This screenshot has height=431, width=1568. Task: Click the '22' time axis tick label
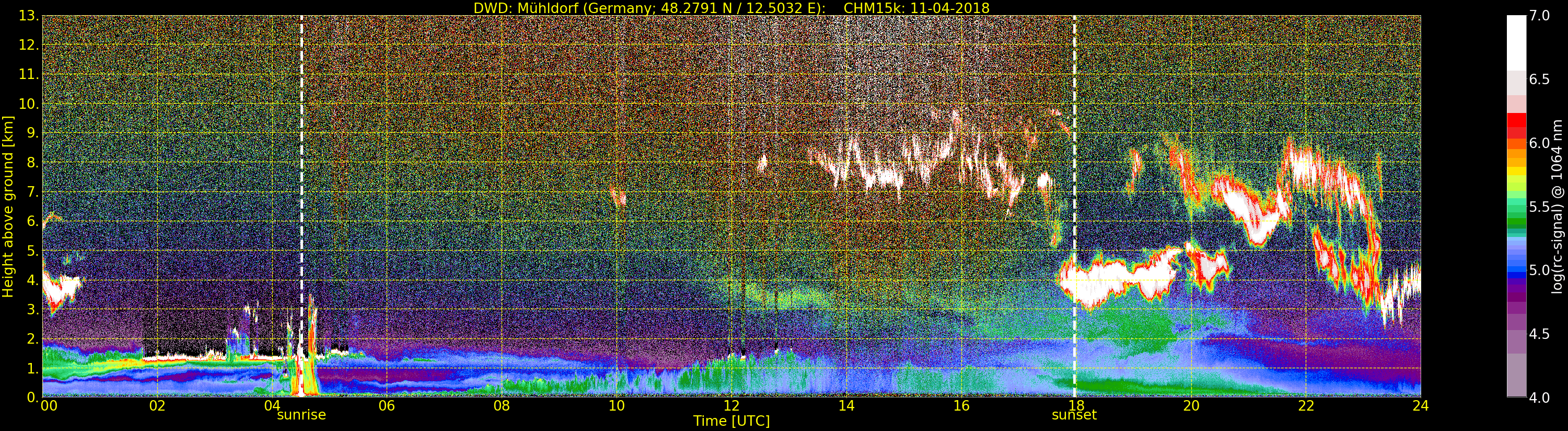(1306, 405)
